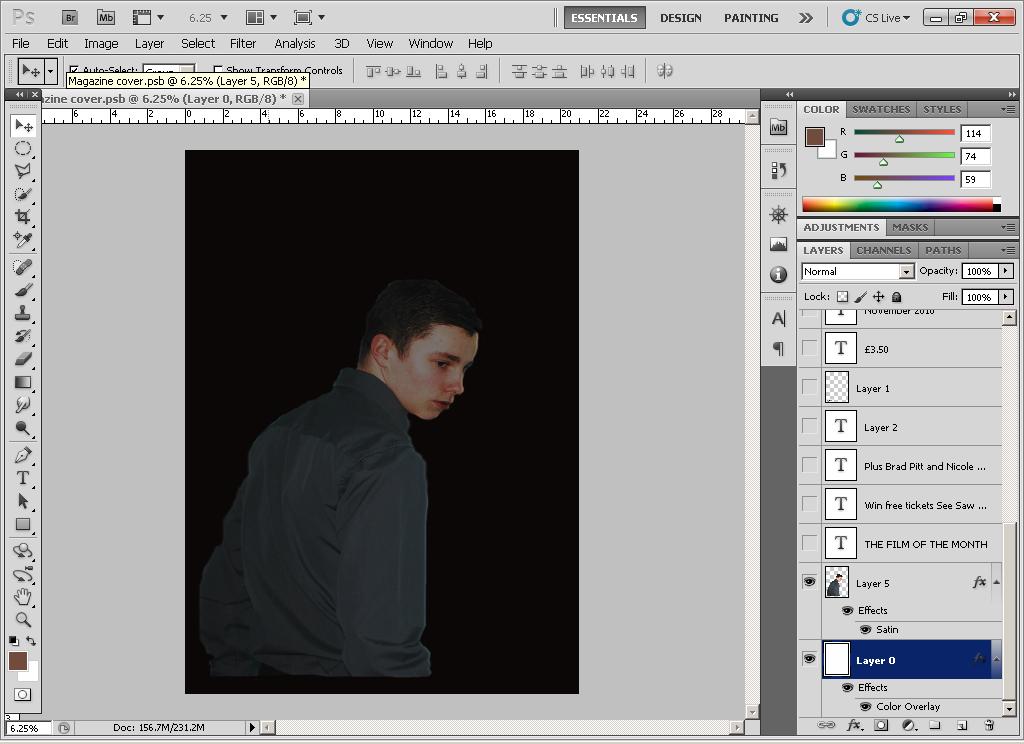Screen dimensions: 1024x744
Task: Hide Layer 5 with eye icon
Action: click(809, 581)
